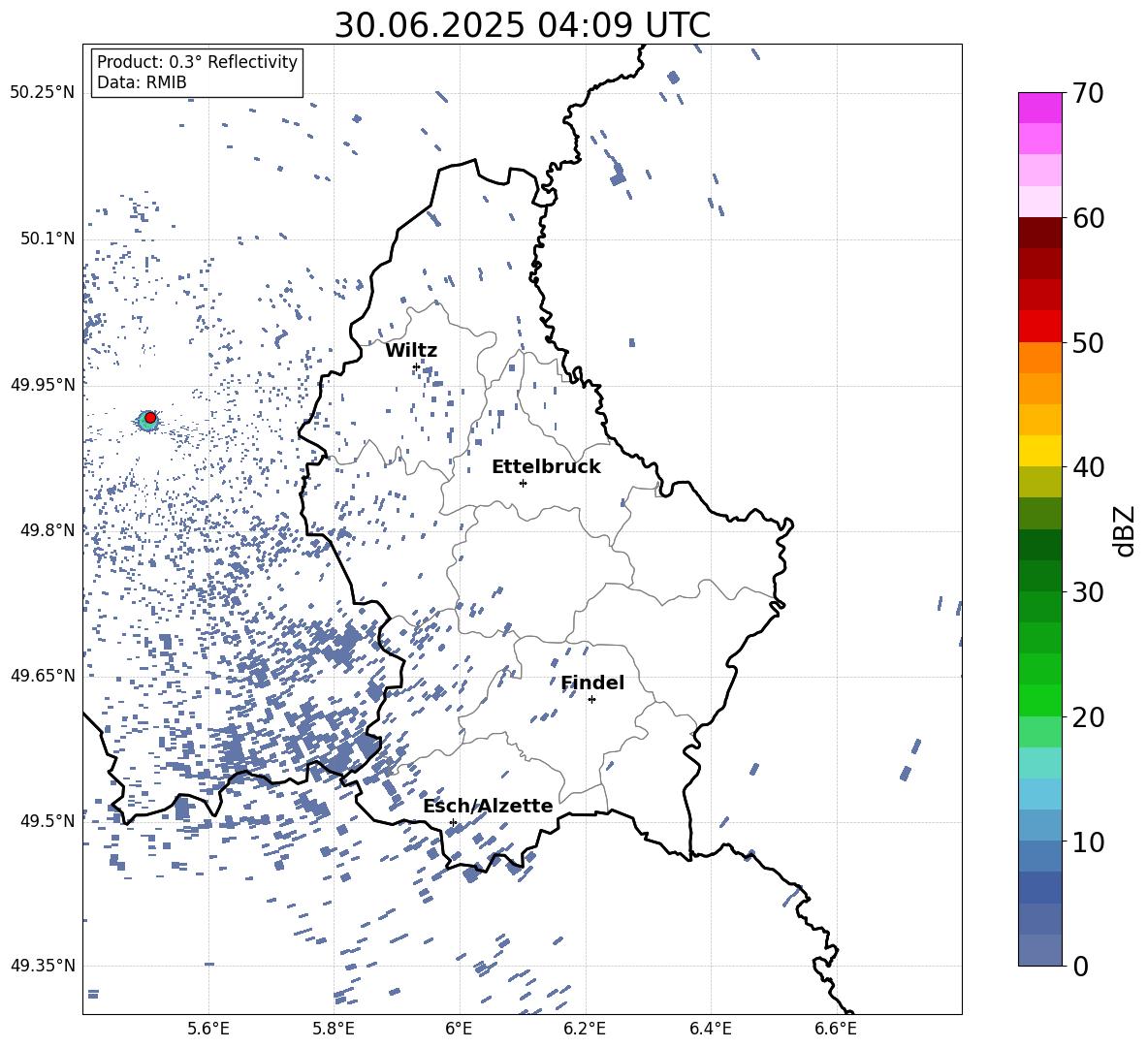Image resolution: width=1148 pixels, height=1048 pixels.
Task: Click the Findel city label
Action: tap(592, 683)
